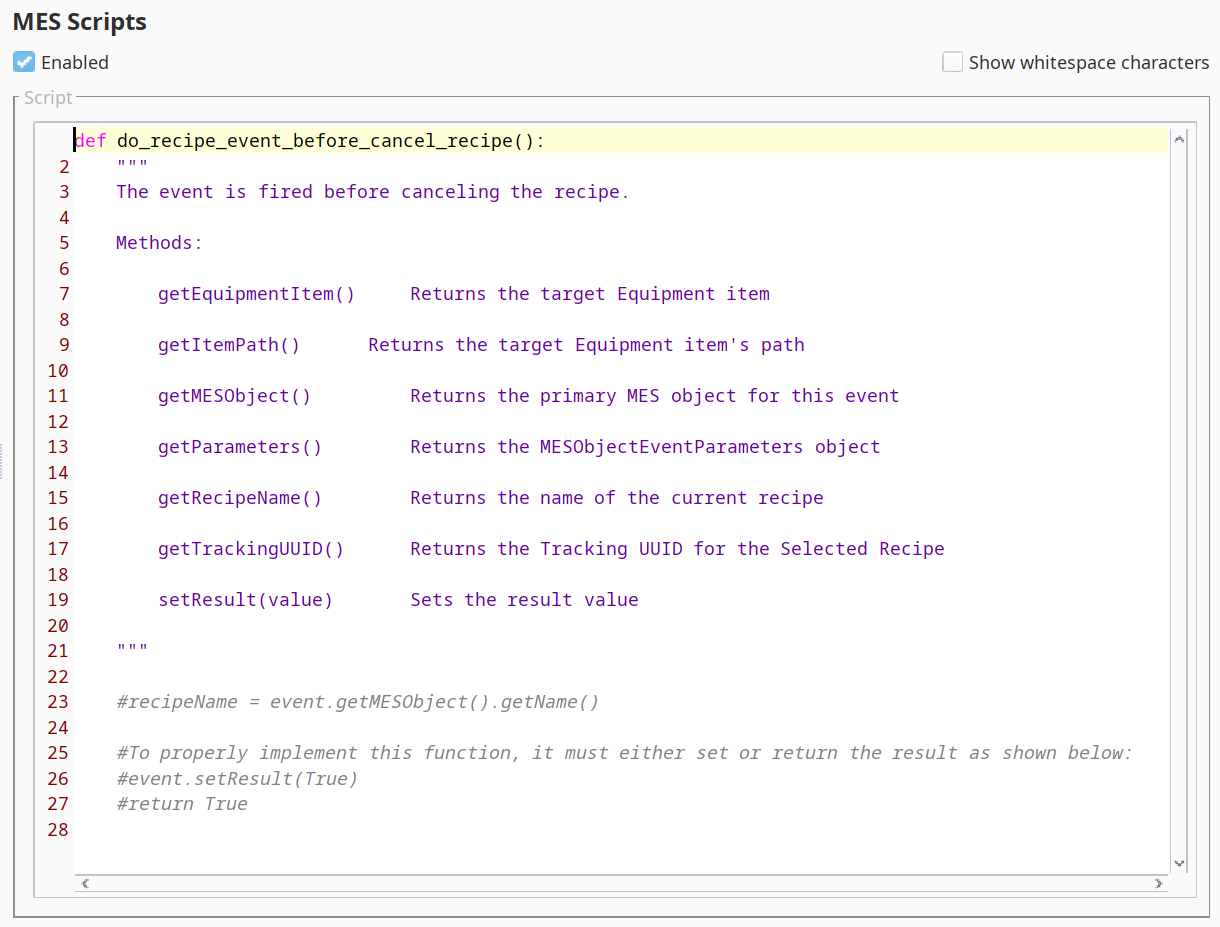The image size is (1220, 927).
Task: Click the horizontal scrollbar left arrow
Action: click(85, 883)
